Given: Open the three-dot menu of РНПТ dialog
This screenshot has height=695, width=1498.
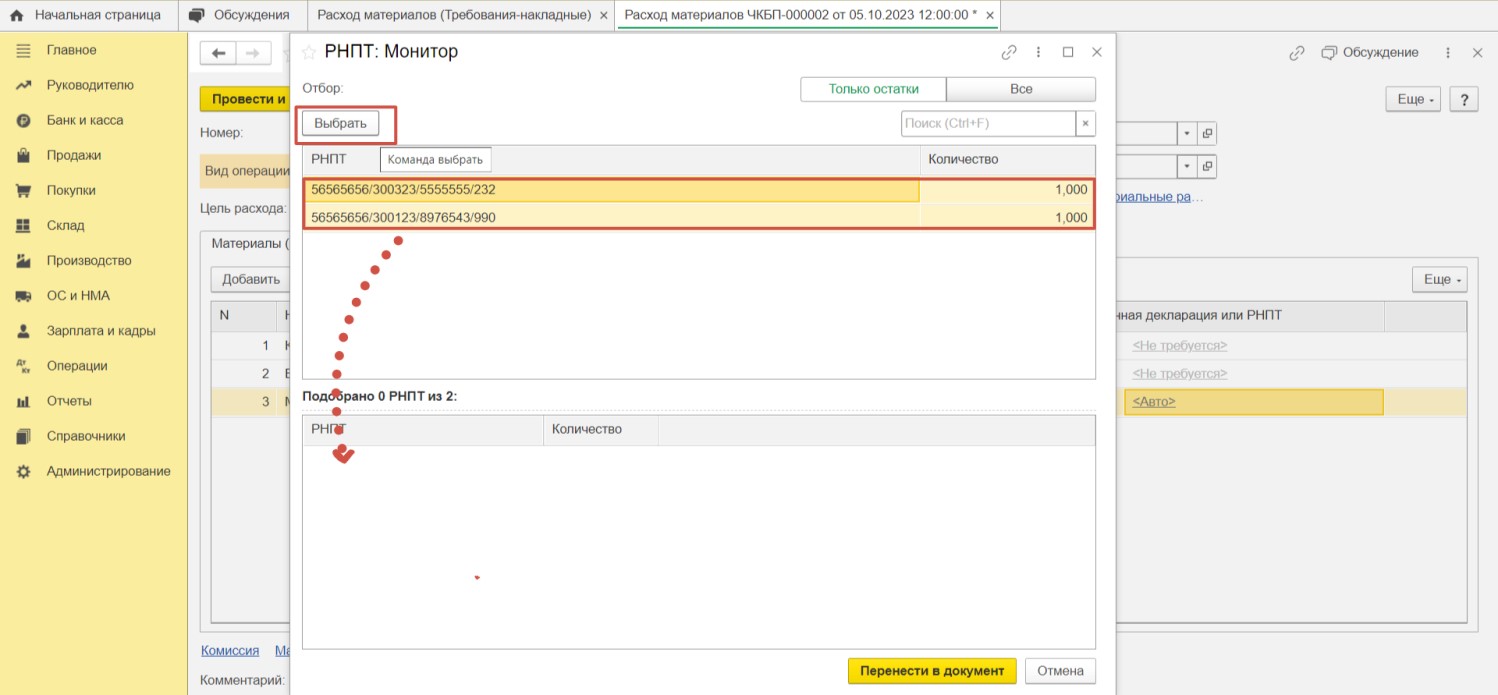Looking at the screenshot, I should pos(1039,52).
